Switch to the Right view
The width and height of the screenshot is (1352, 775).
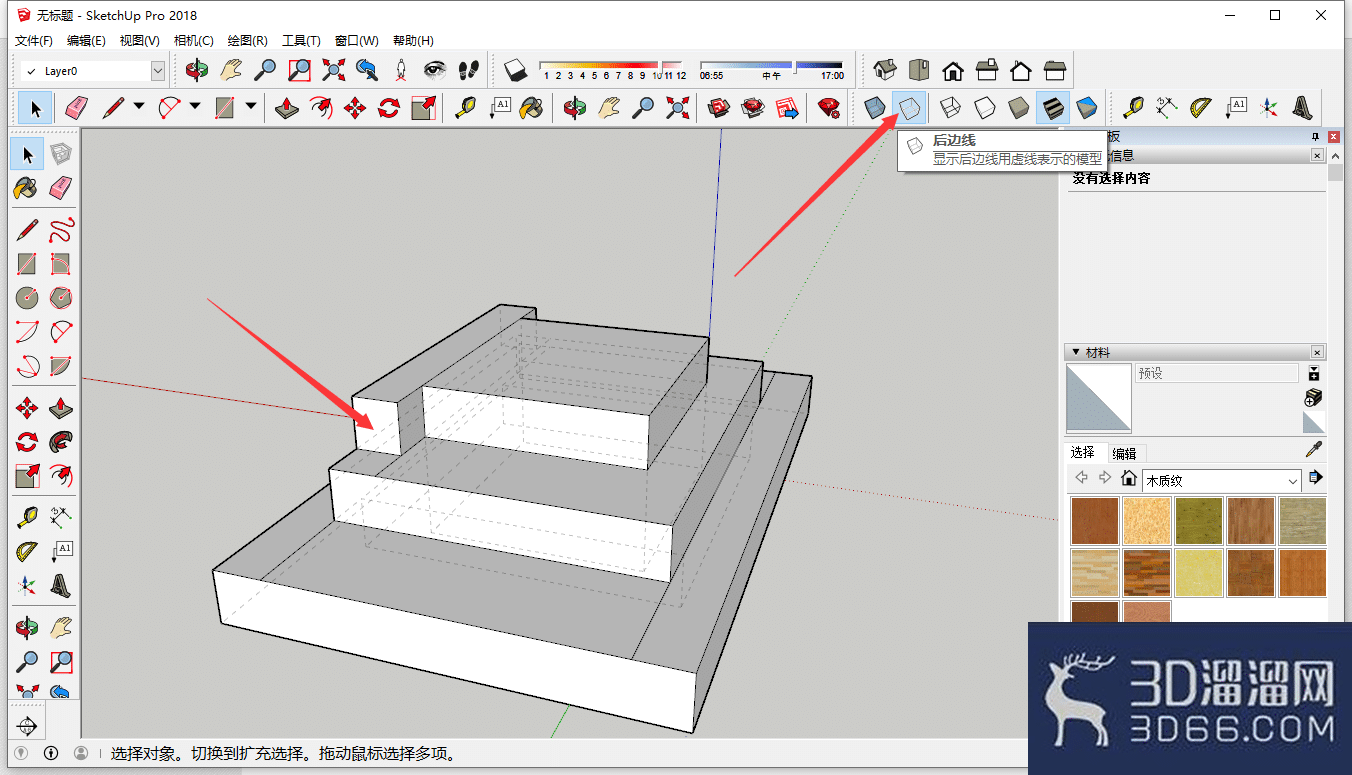pyautogui.click(x=987, y=70)
